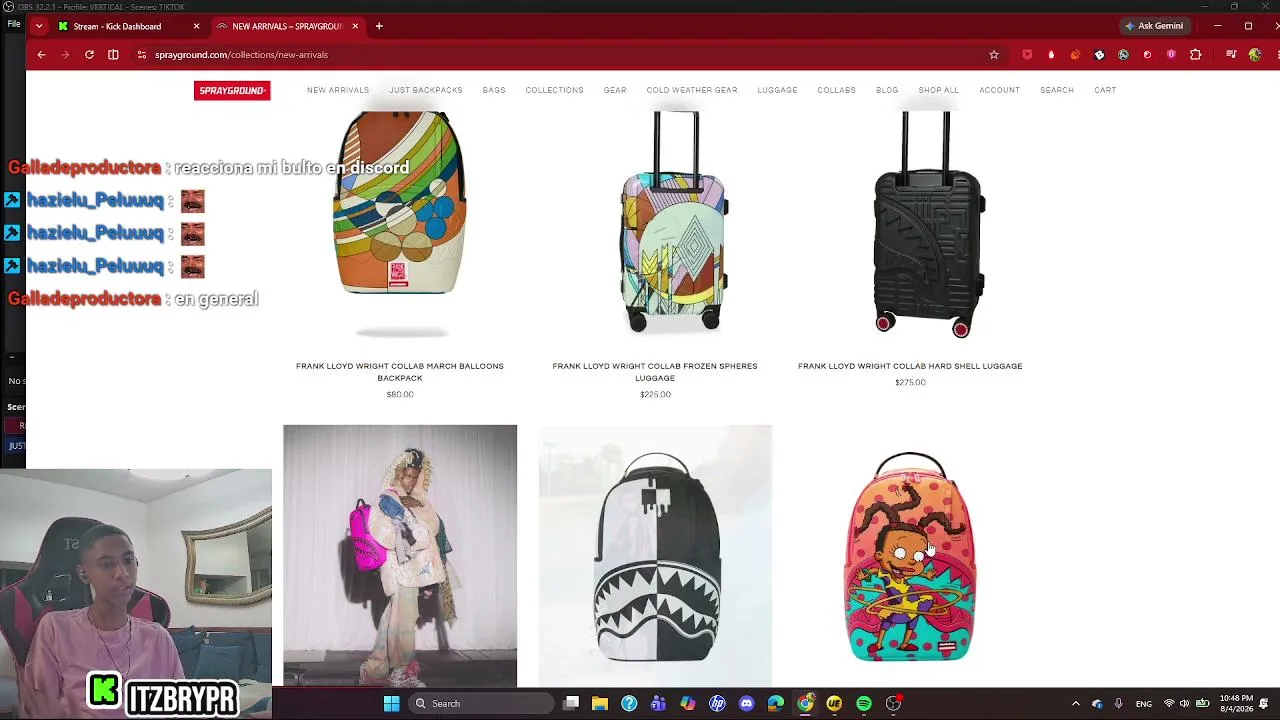
Task: Click FRANK LLOYD WRIGHT COLLAB MARCH BALLOONS BACKPACK title
Action: pos(400,372)
